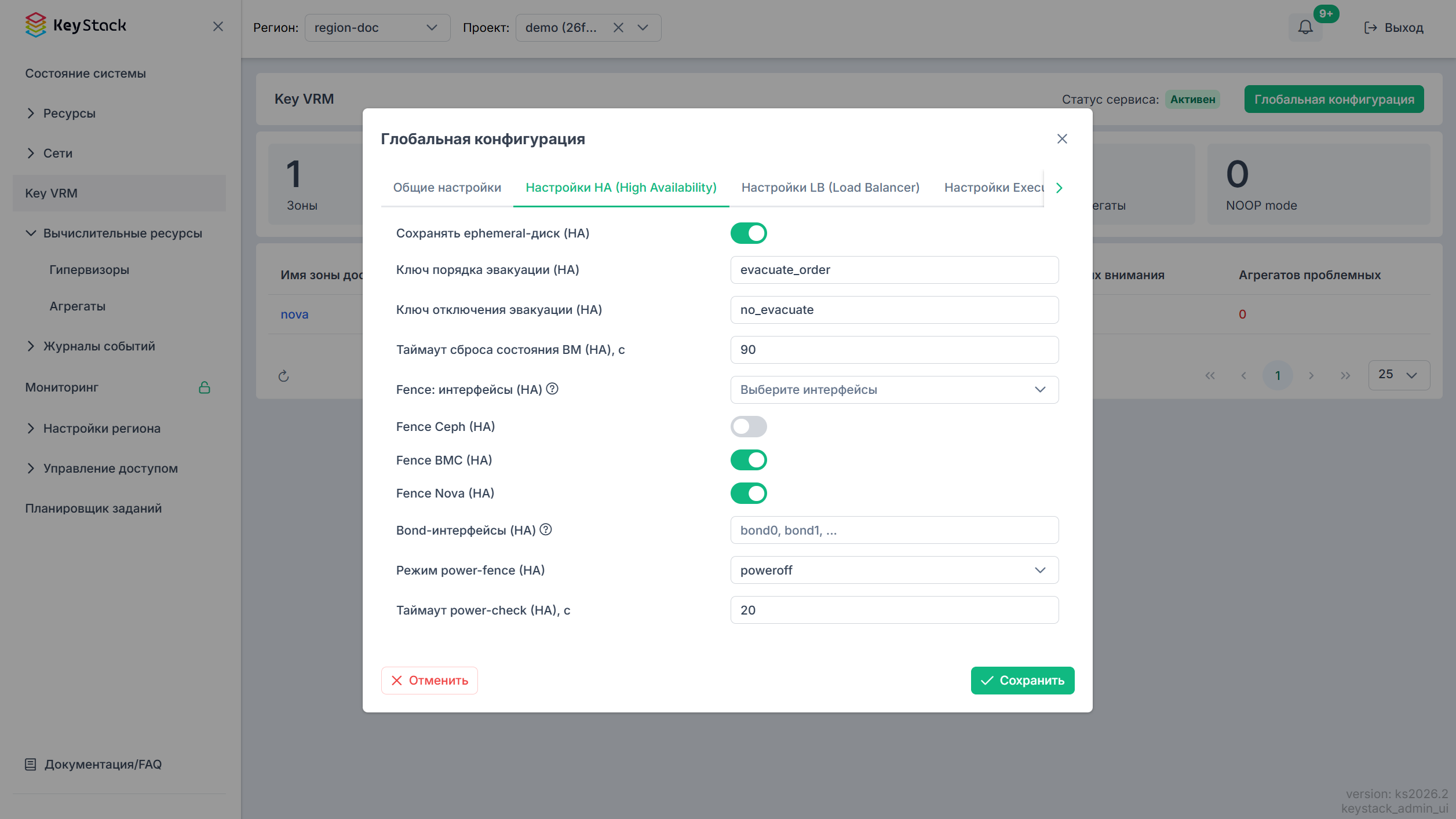
Task: Close the Глобальная конфигурация dialog
Action: click(1062, 139)
